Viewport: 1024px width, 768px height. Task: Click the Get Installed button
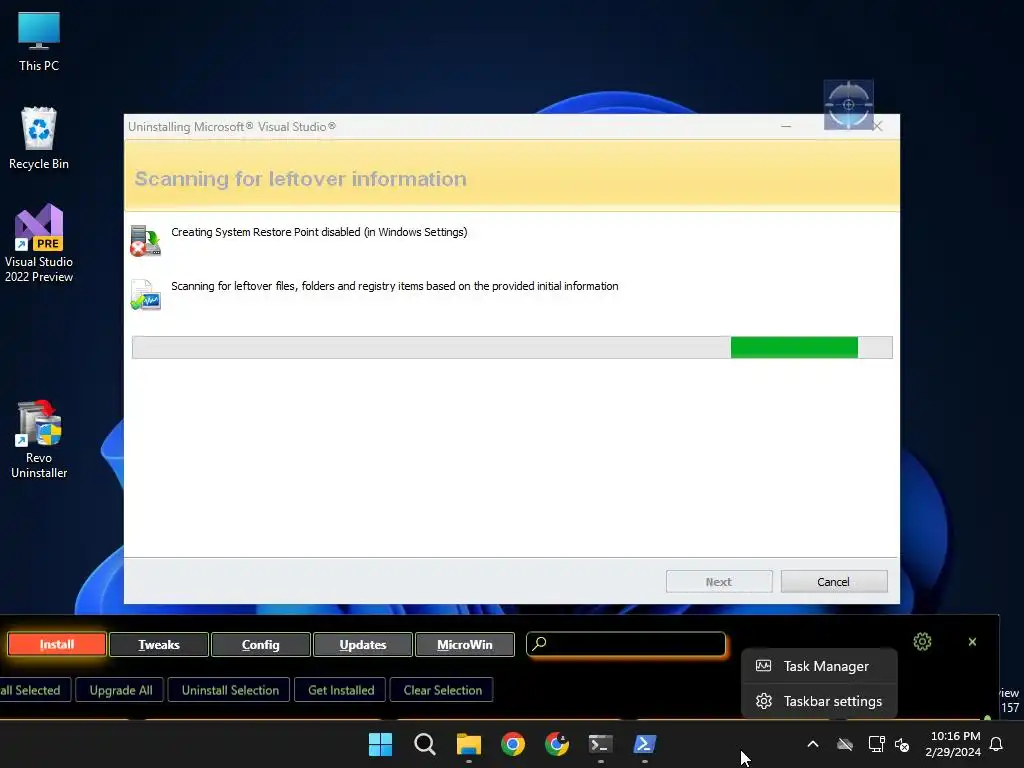[341, 690]
